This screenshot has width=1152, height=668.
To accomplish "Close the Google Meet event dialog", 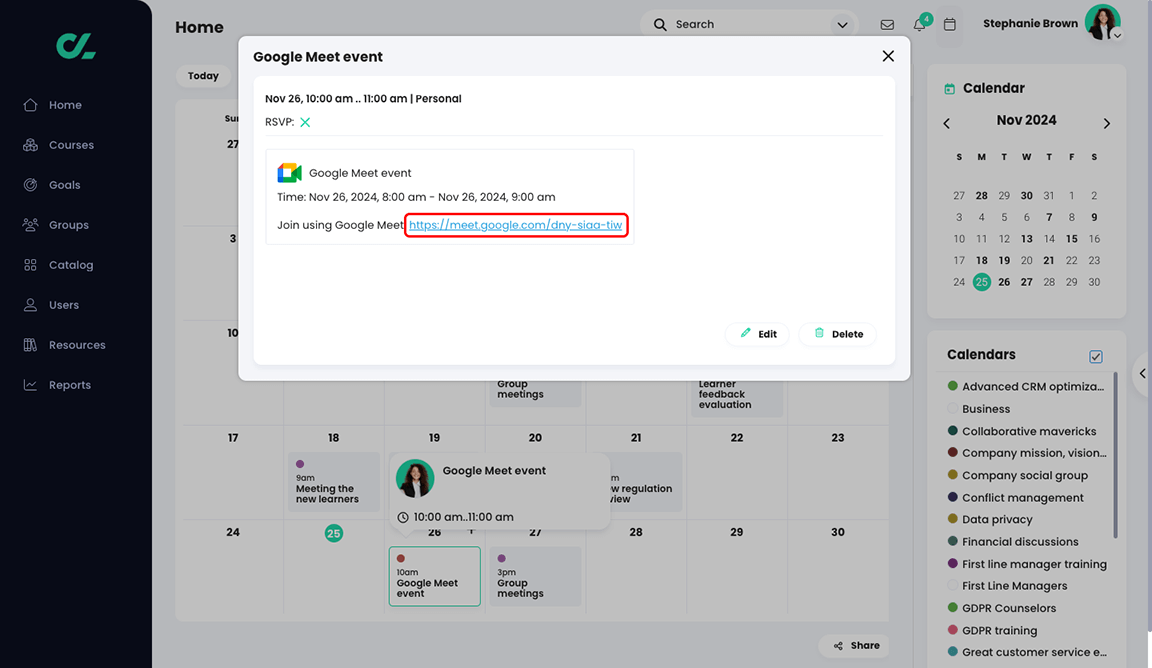I will 888,56.
